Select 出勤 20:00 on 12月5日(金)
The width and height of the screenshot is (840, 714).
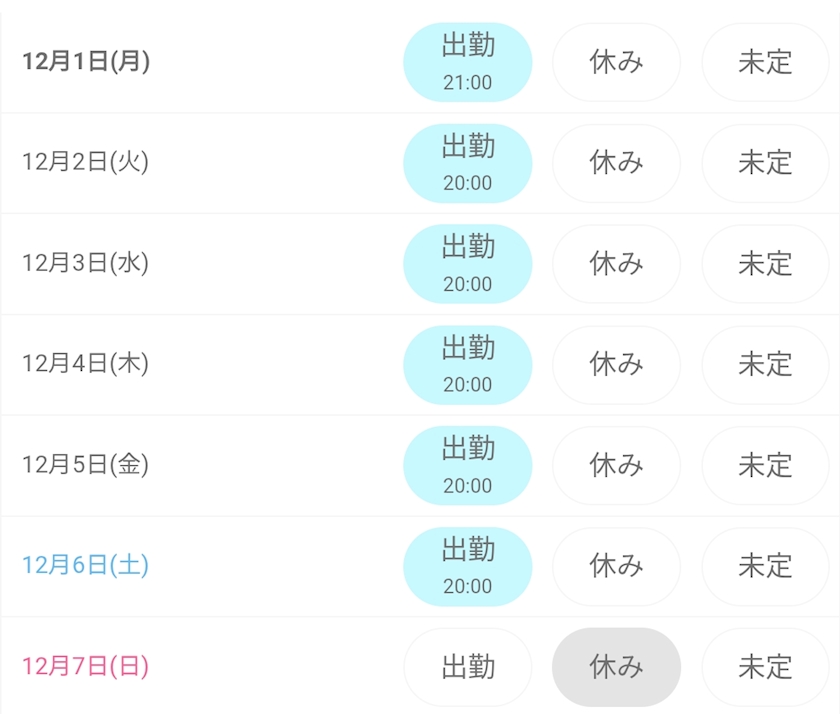coord(467,465)
